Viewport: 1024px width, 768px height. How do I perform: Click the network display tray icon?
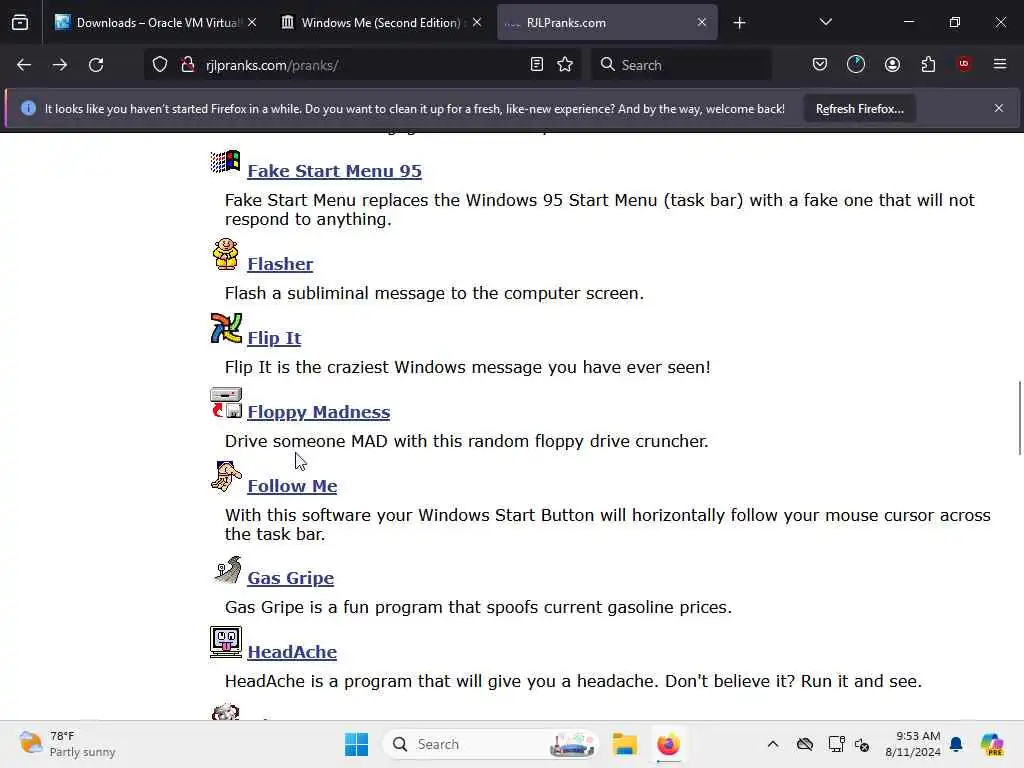[x=836, y=744]
